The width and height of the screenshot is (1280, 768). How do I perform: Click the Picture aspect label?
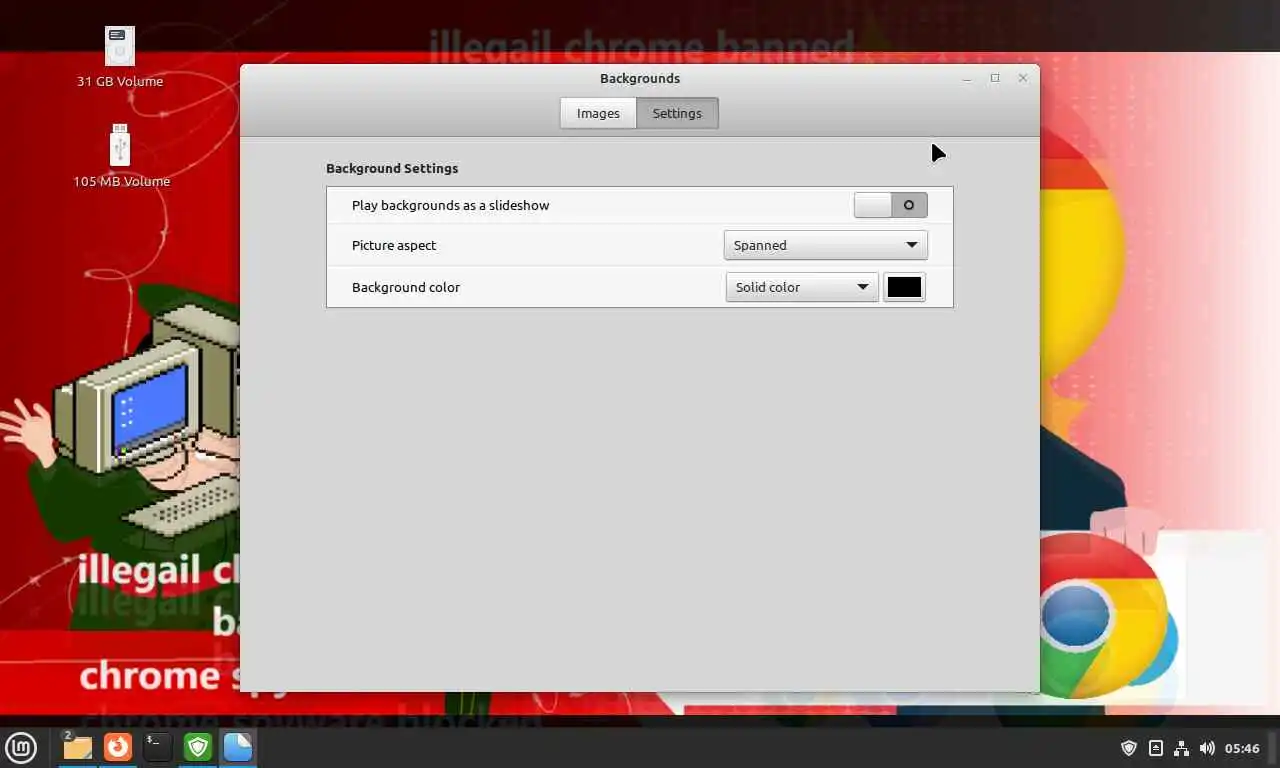click(394, 245)
